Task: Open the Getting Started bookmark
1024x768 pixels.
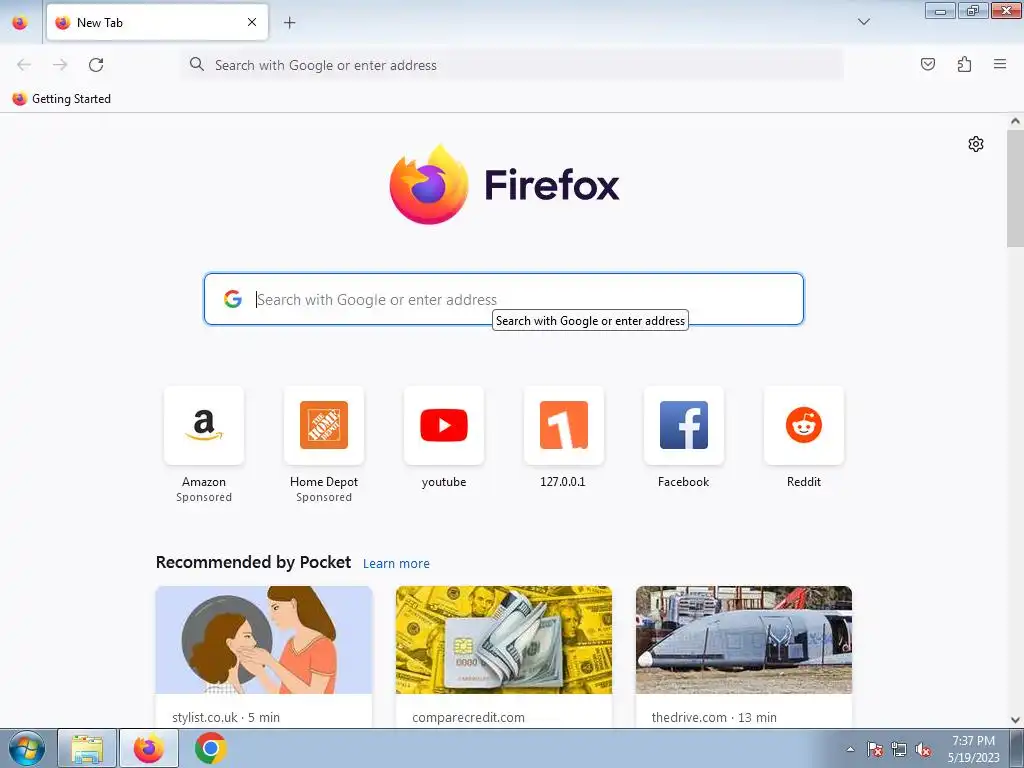Action: 62,99
